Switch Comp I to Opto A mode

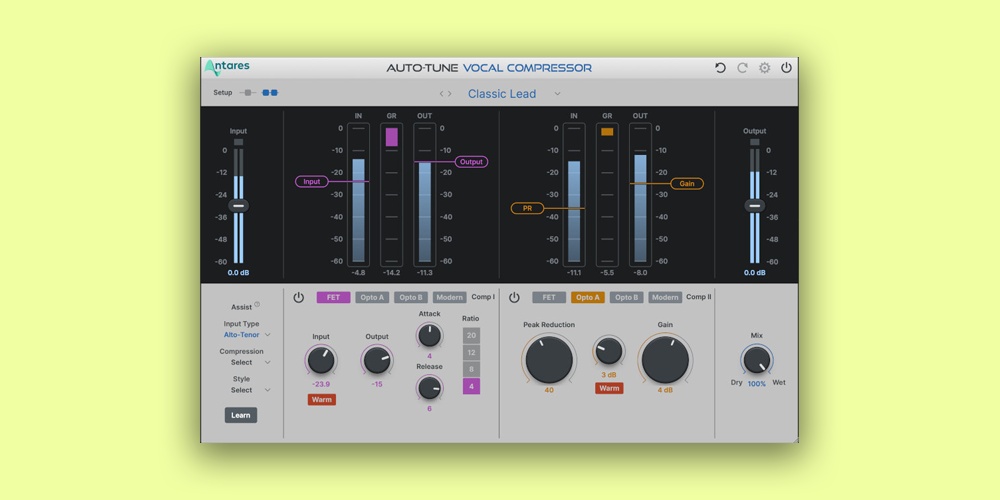(372, 298)
